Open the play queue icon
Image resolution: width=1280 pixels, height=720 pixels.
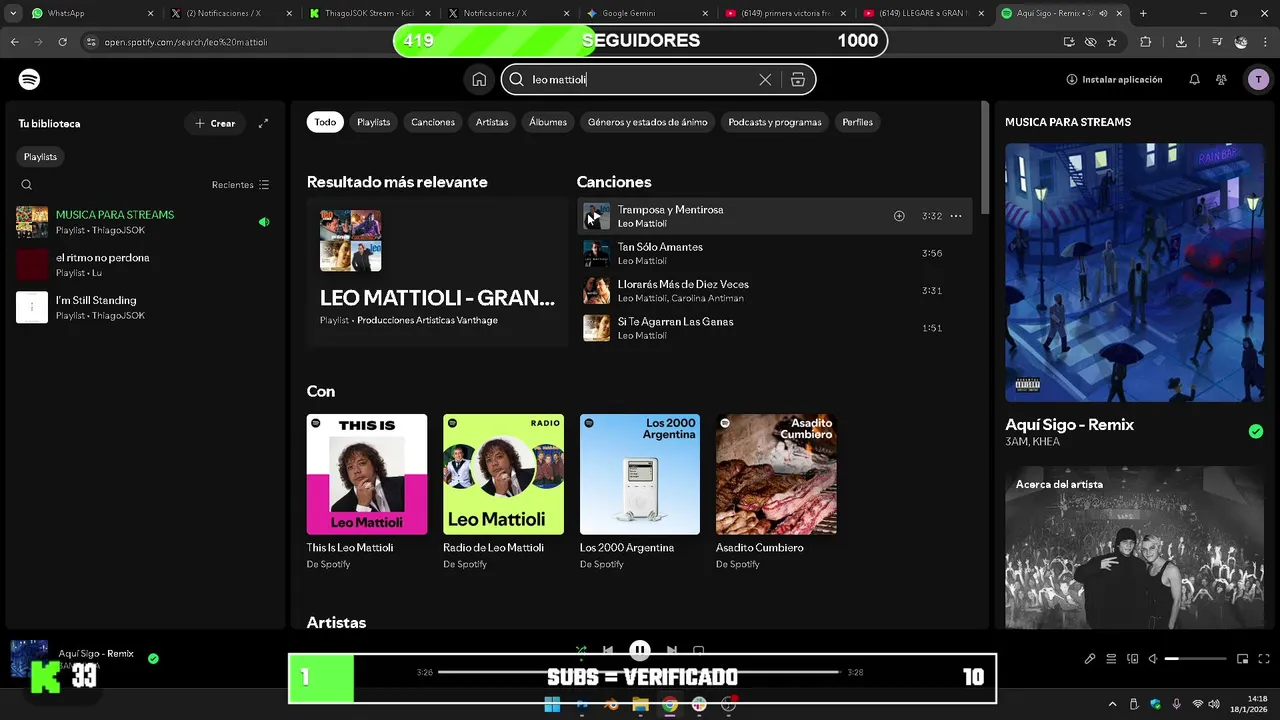point(1111,659)
